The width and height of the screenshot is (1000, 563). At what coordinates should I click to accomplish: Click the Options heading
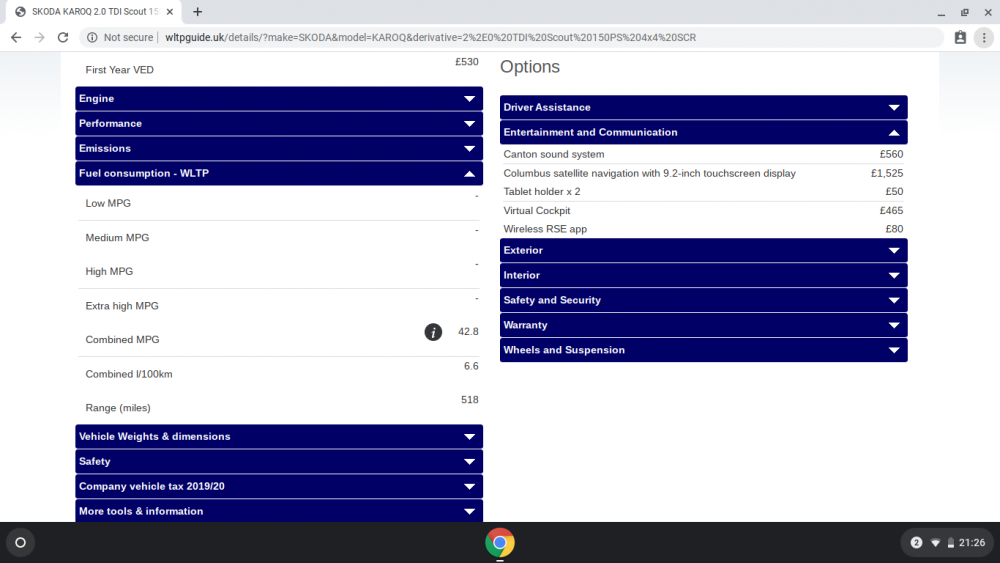click(530, 67)
